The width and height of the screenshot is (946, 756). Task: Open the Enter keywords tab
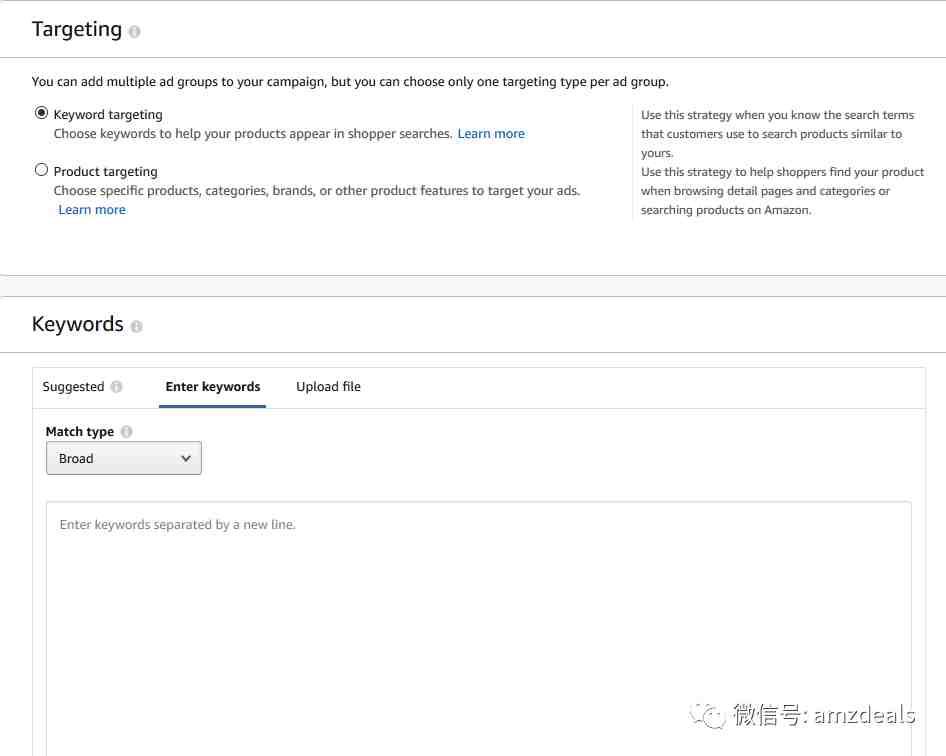point(212,387)
